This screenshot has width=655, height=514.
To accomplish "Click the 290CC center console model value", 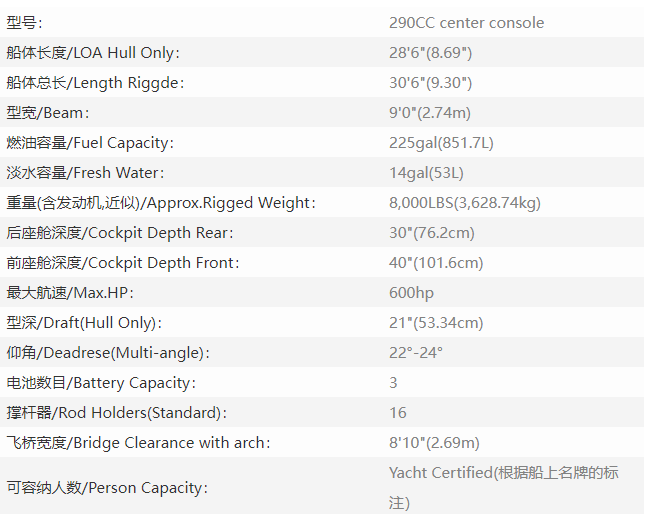I will [x=466, y=22].
